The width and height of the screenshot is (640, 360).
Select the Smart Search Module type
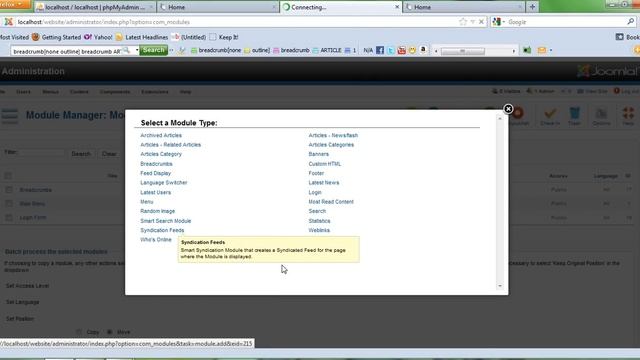pos(165,221)
